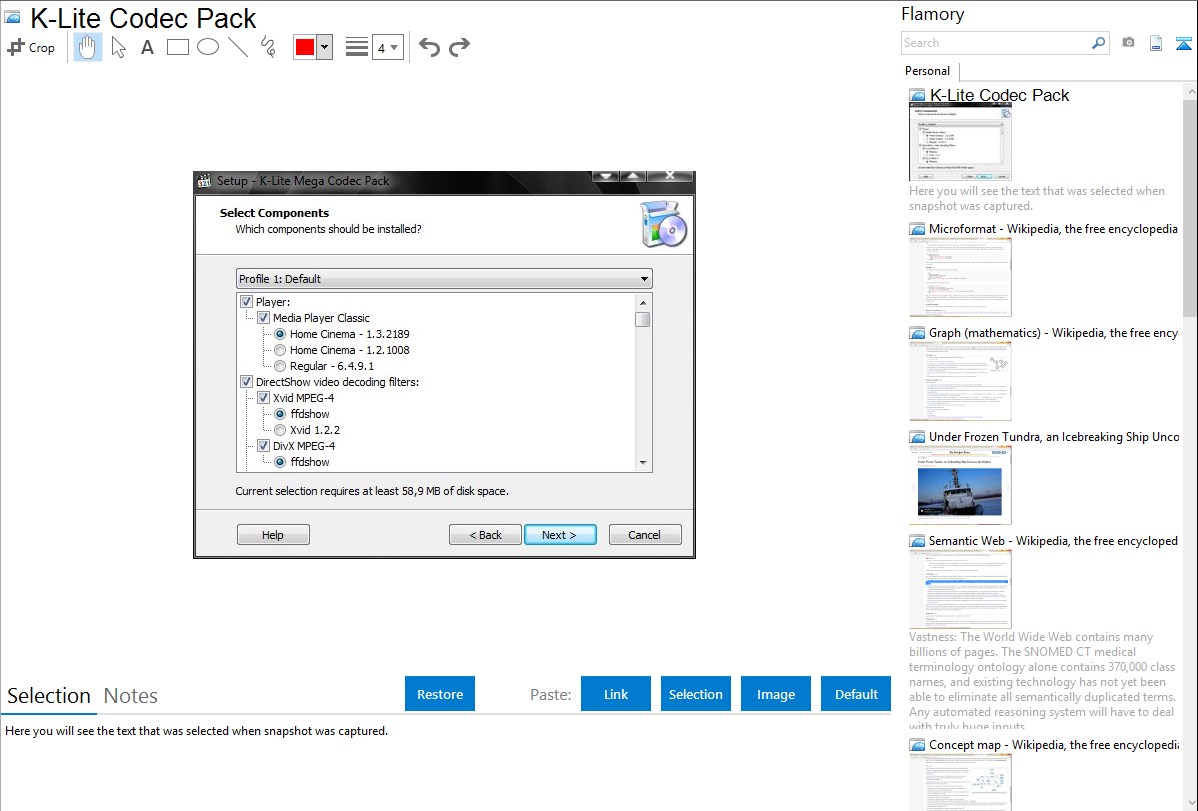Choose the arrow pointer tool
Image resolution: width=1198 pixels, height=811 pixels.
(118, 47)
